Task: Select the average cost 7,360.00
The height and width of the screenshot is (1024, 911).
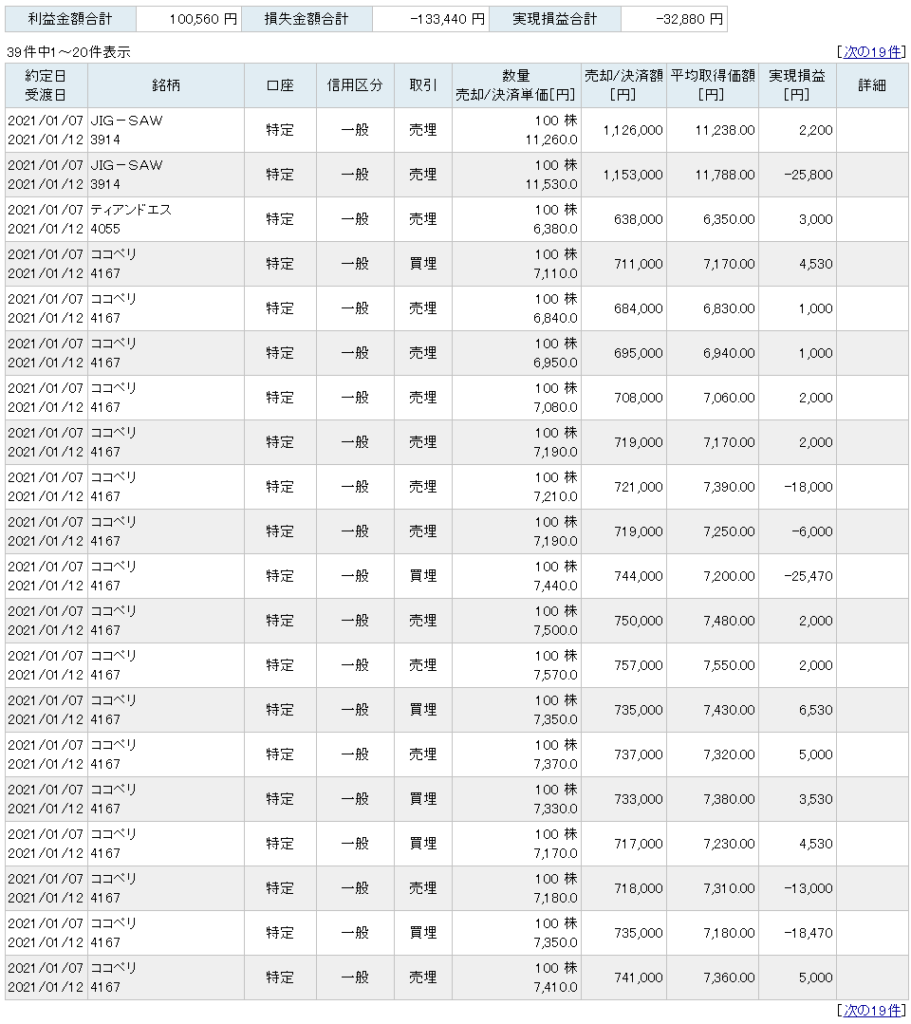Action: click(x=729, y=978)
